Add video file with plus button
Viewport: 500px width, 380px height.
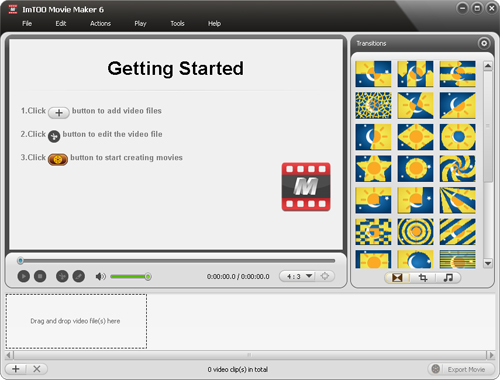[16, 369]
